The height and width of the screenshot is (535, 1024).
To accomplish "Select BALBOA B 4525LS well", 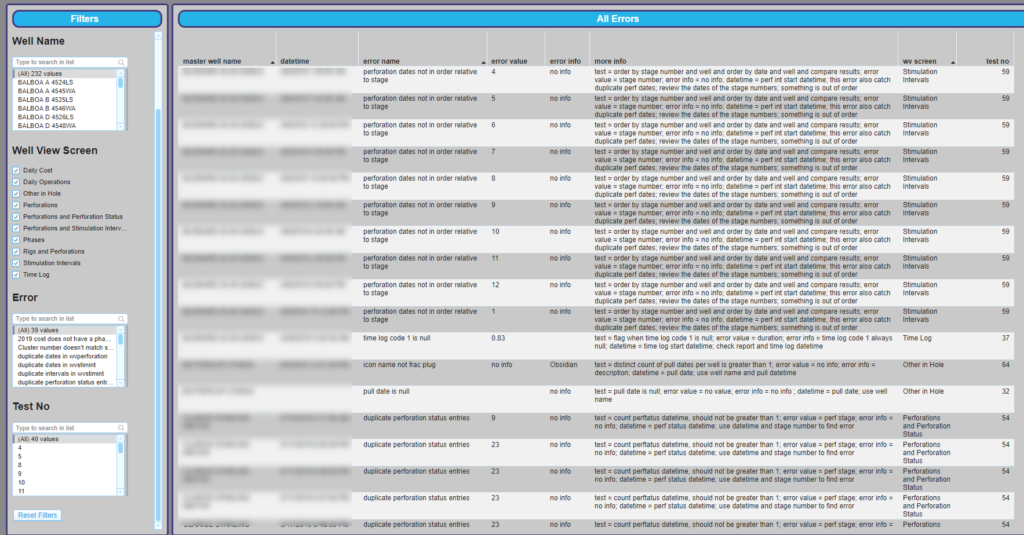I will coord(65,100).
